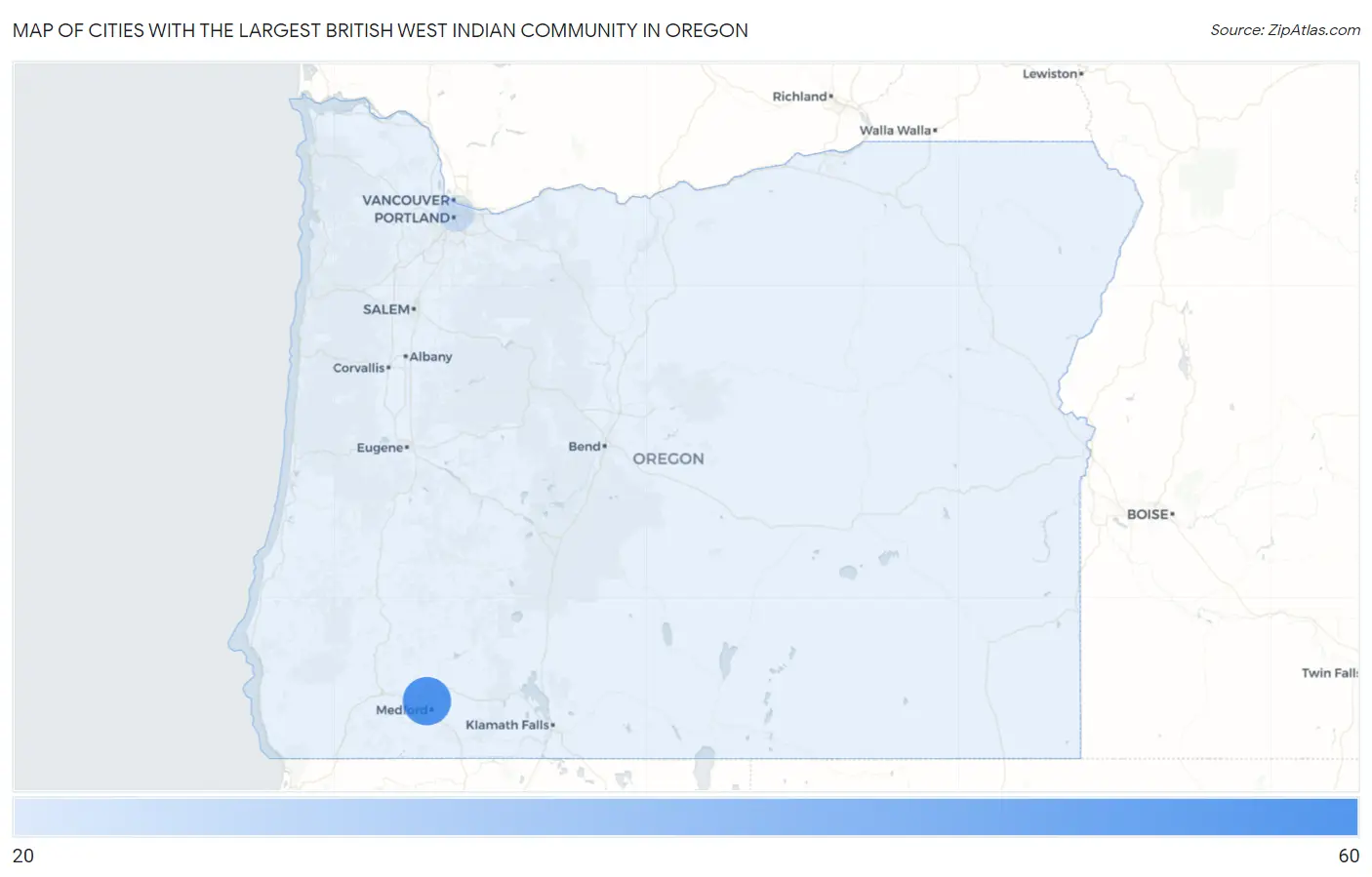Click the 'Corvallis' city label
This screenshot has height=877, width=1372.
[359, 368]
